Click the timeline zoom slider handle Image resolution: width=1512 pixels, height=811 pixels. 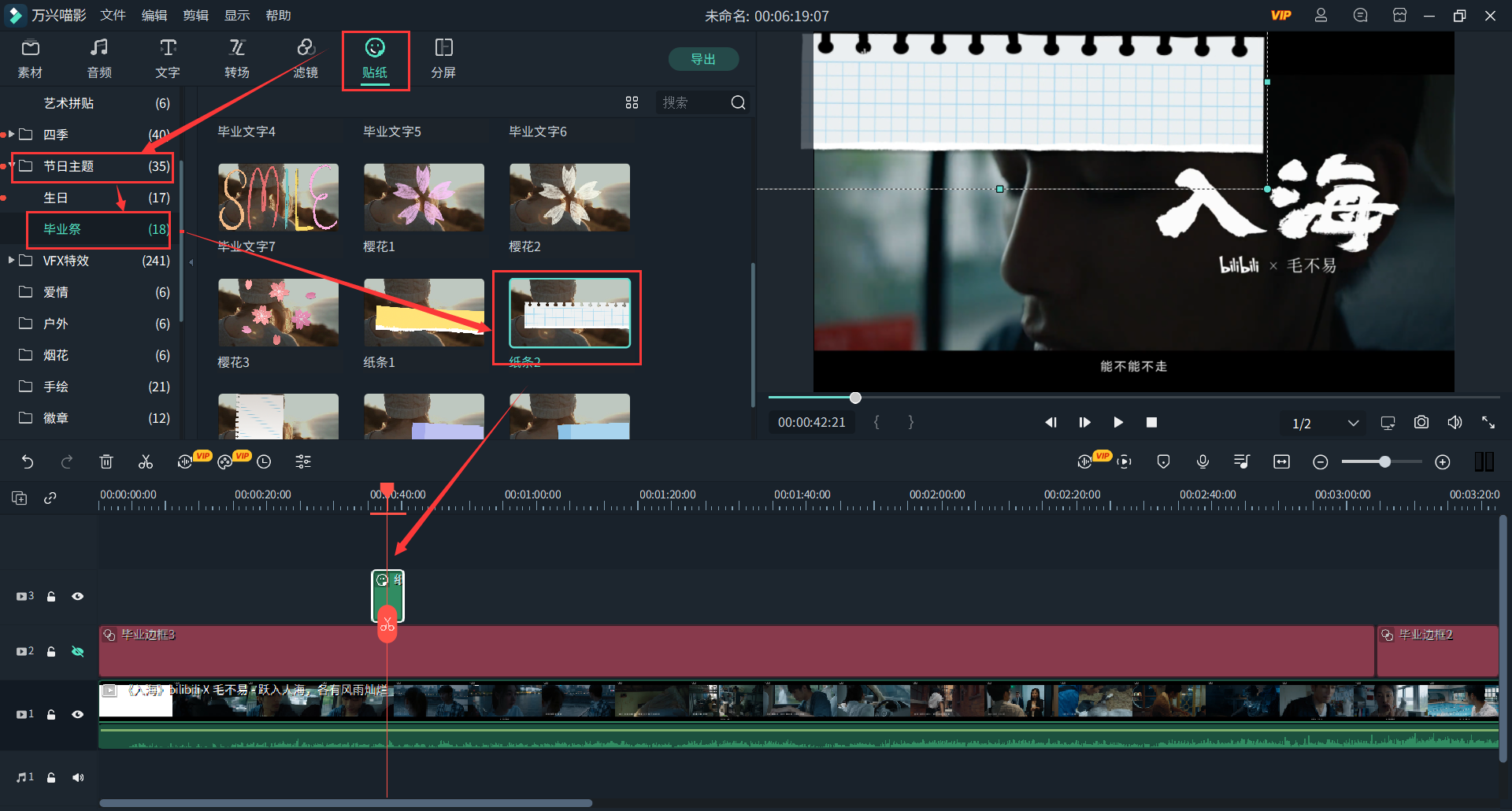(1384, 462)
